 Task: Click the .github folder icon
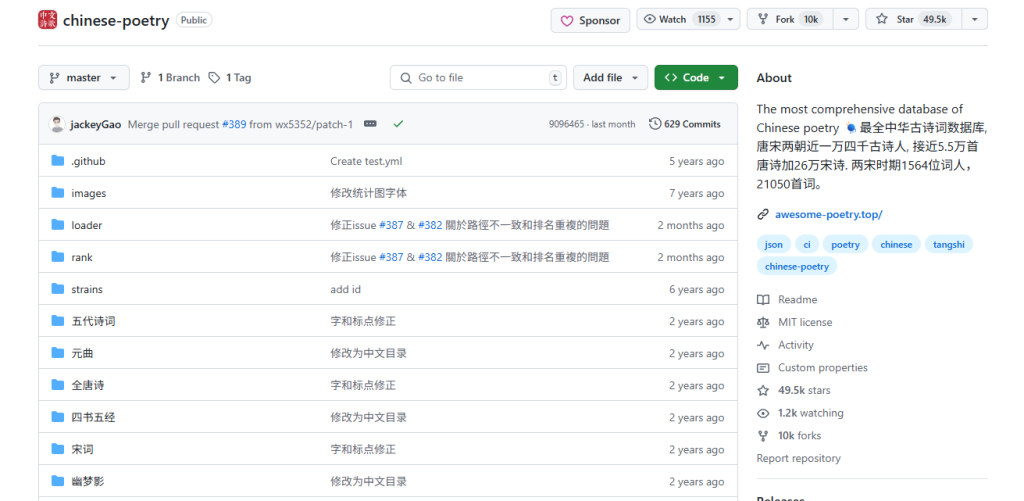pos(58,161)
